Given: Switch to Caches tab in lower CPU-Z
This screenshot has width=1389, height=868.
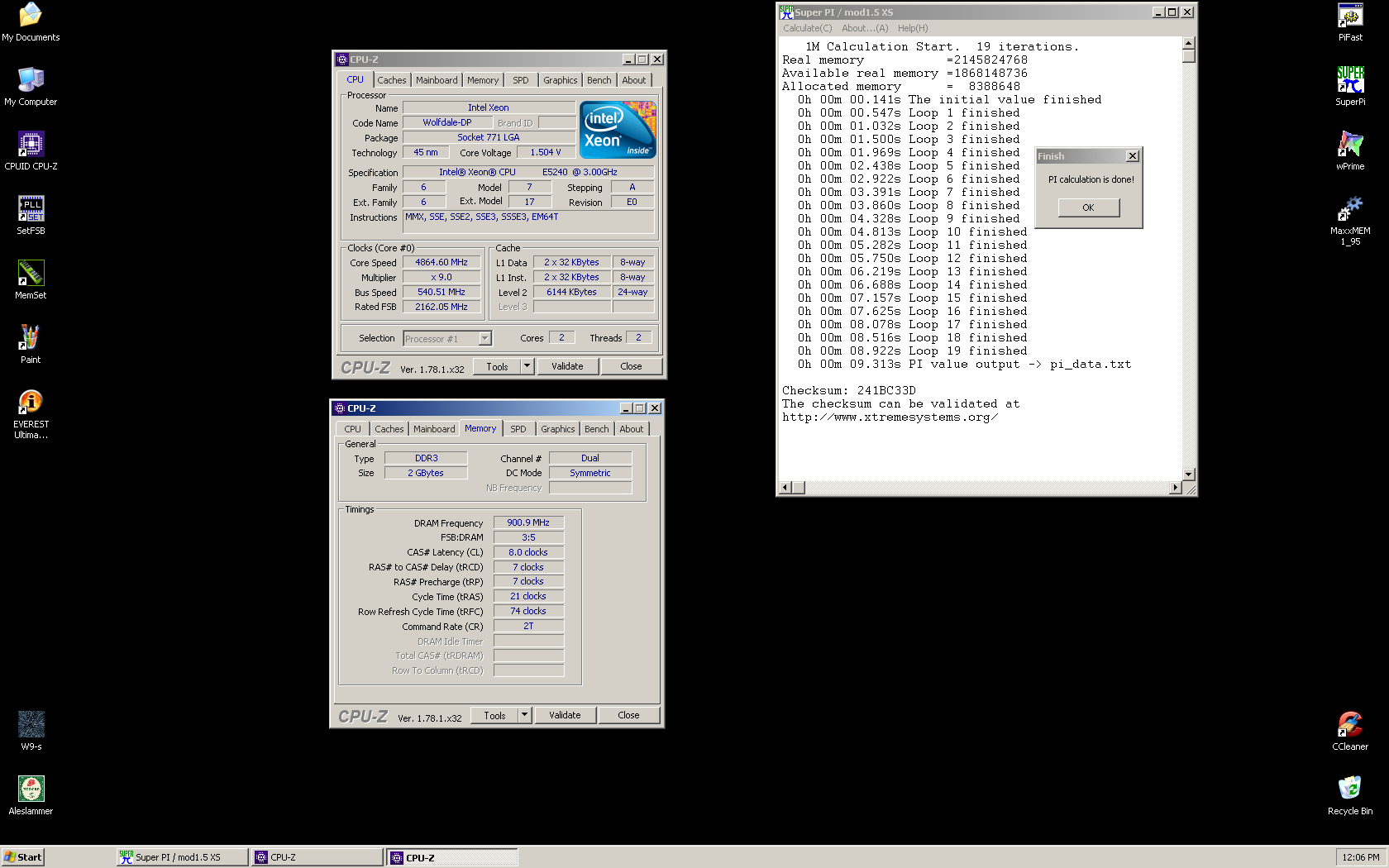Looking at the screenshot, I should (389, 429).
